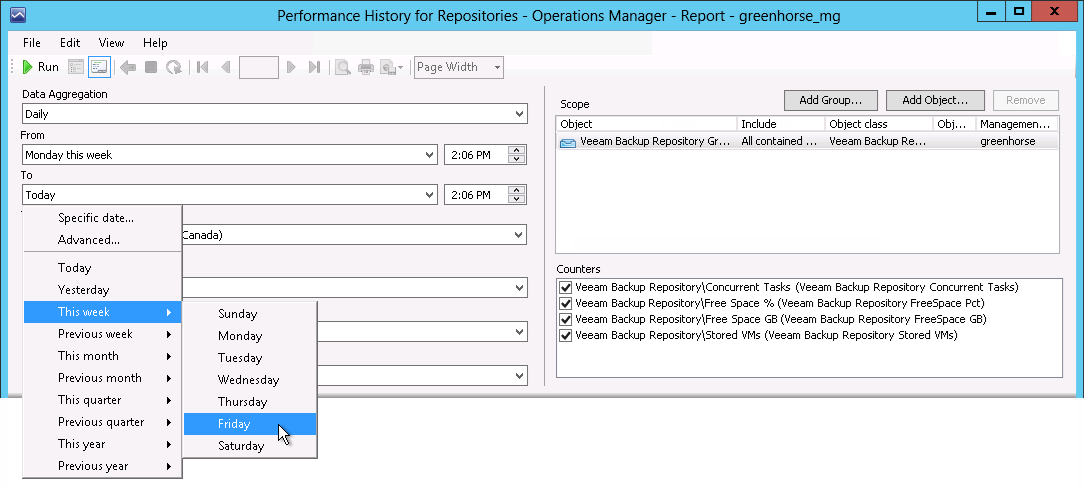Click the Object class column header
Screen dimensions: 1084x486
pyautogui.click(x=878, y=124)
